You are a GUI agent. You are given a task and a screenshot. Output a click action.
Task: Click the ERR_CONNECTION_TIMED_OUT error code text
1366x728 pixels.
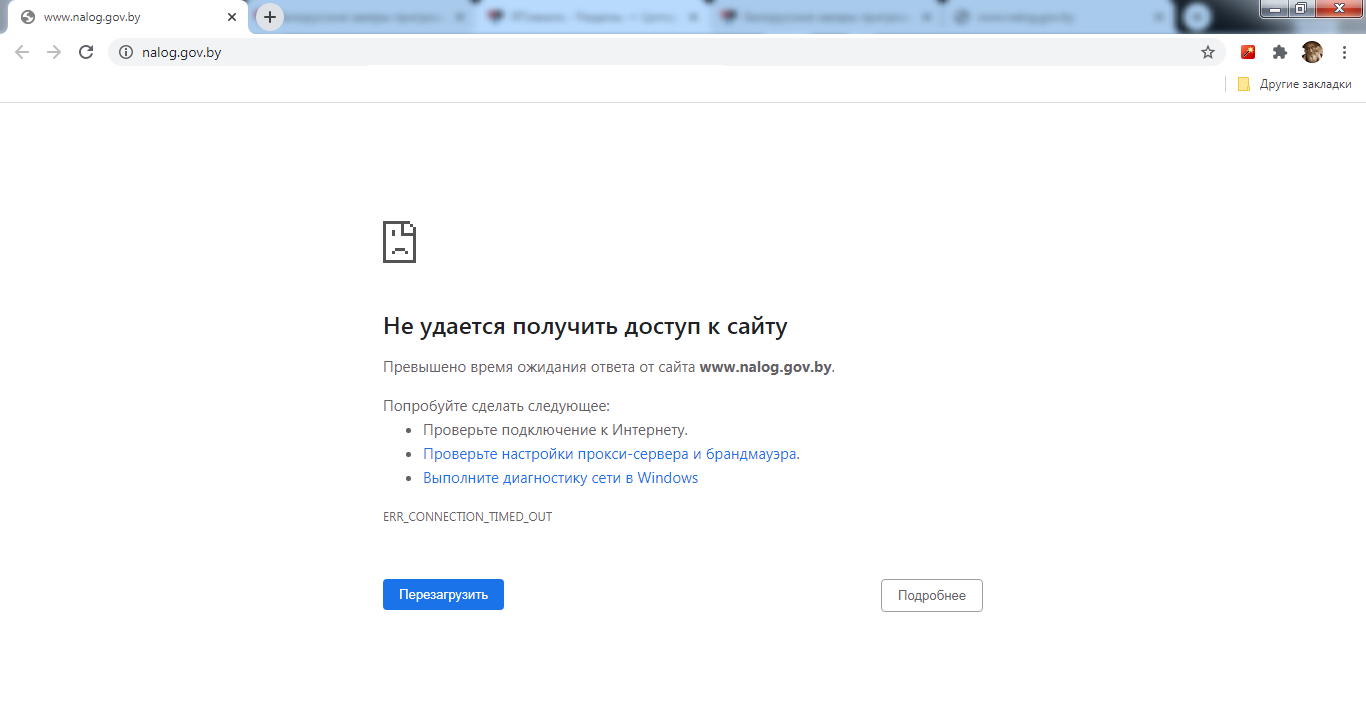click(467, 517)
